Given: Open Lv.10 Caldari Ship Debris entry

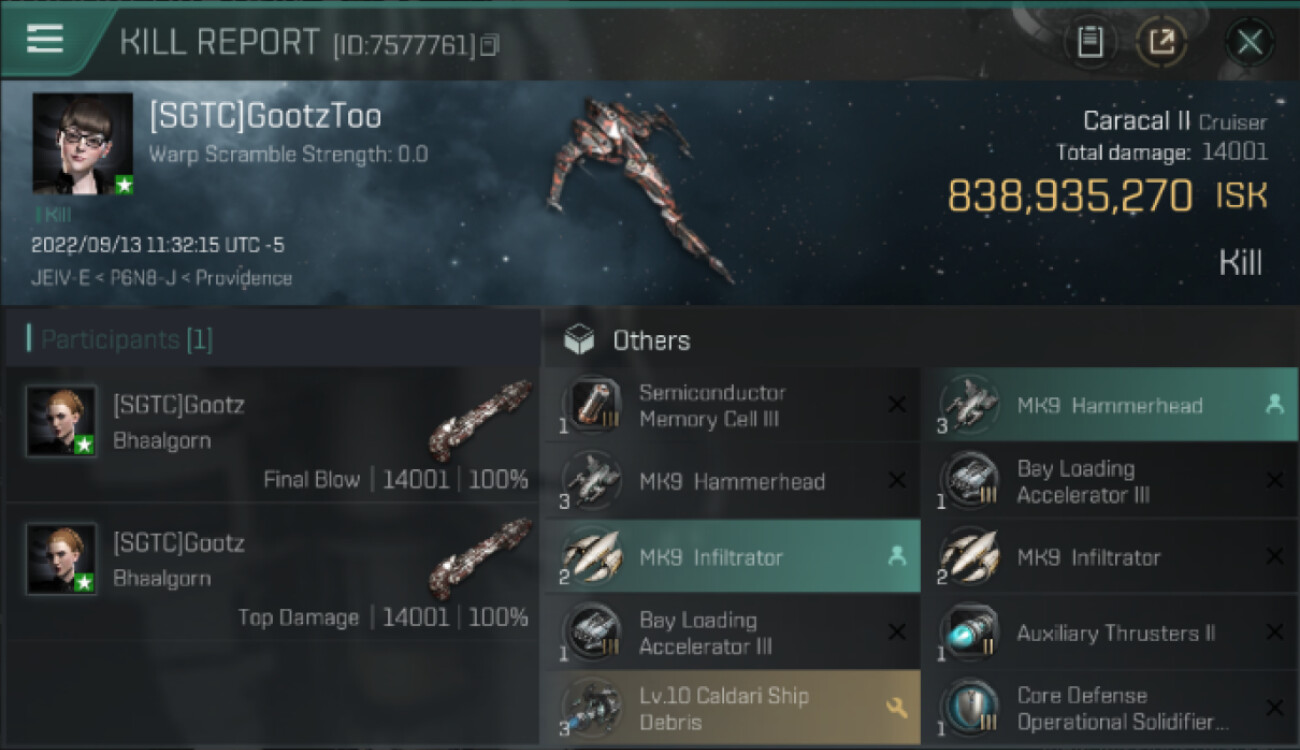Looking at the screenshot, I should click(x=731, y=708).
